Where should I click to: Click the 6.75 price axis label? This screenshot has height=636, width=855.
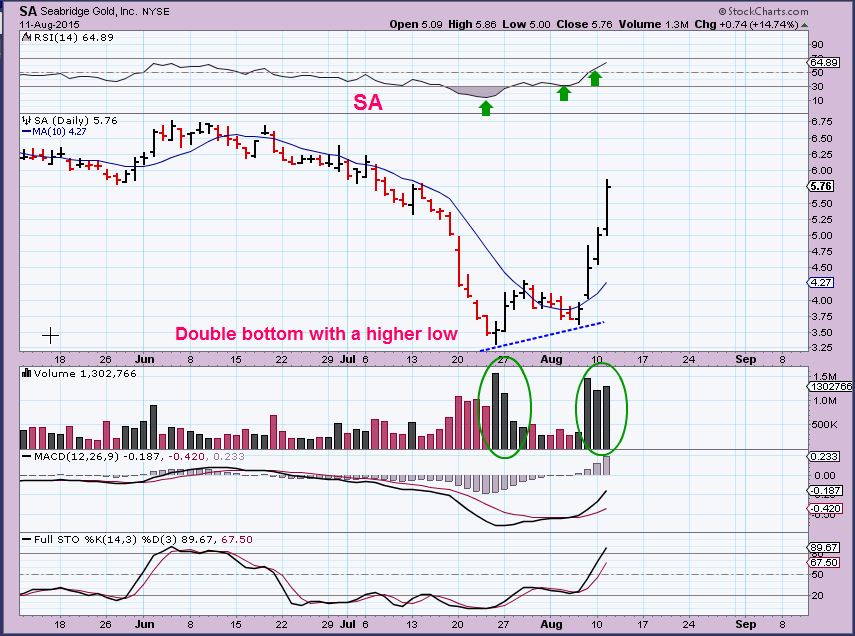(x=822, y=122)
